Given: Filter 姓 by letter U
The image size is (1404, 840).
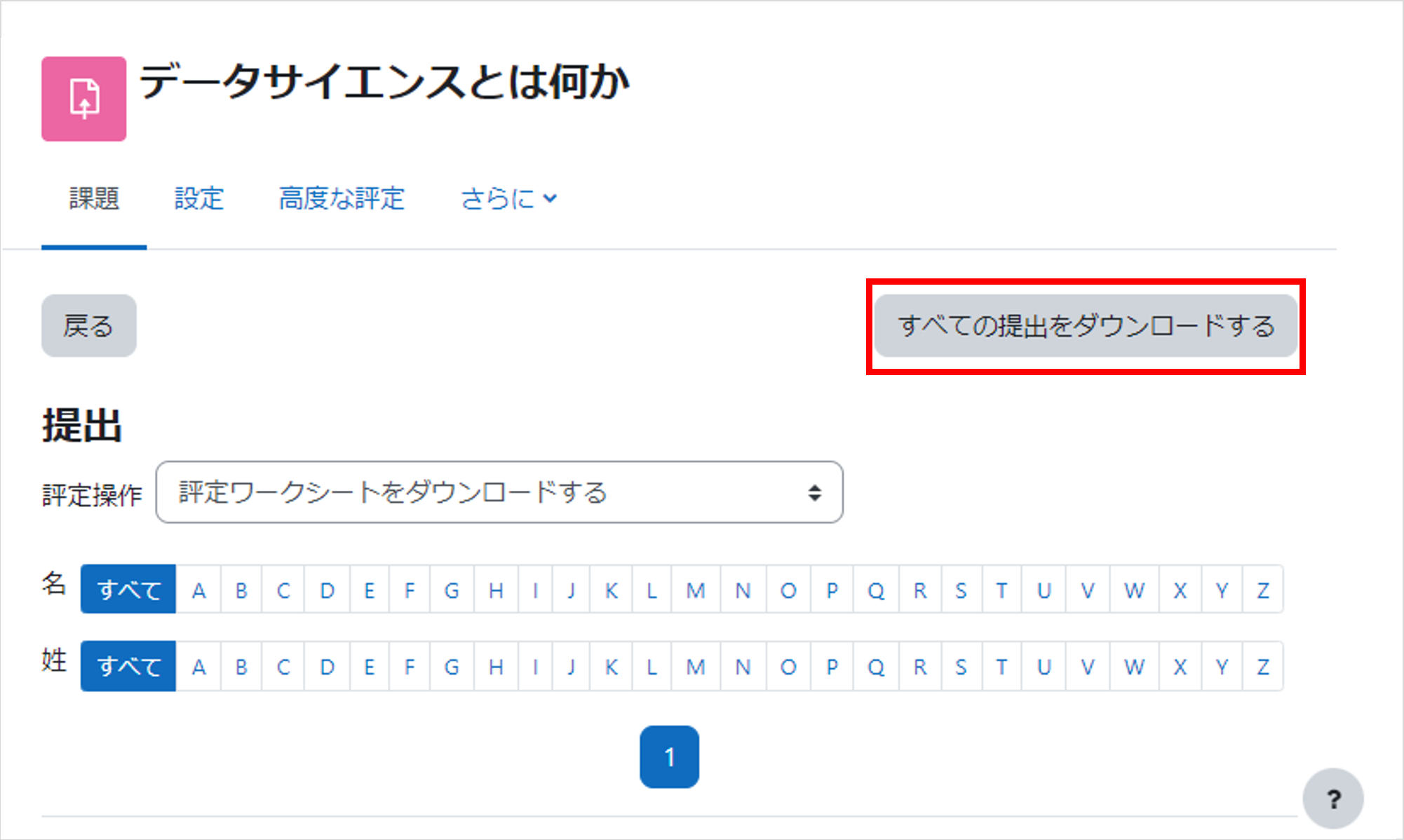Looking at the screenshot, I should (x=1044, y=665).
